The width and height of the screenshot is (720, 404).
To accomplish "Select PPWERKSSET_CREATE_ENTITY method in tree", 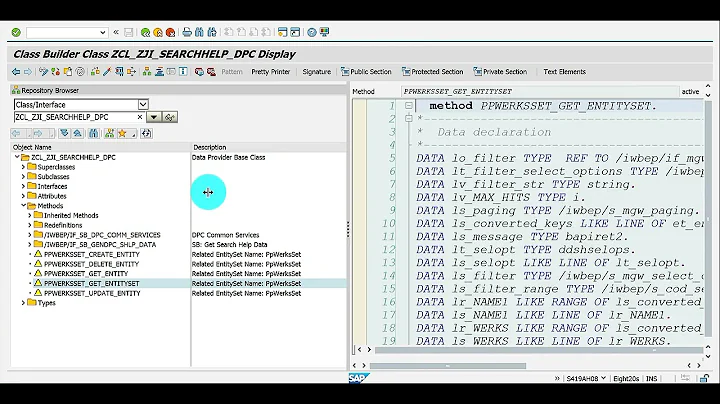I will tap(91, 254).
